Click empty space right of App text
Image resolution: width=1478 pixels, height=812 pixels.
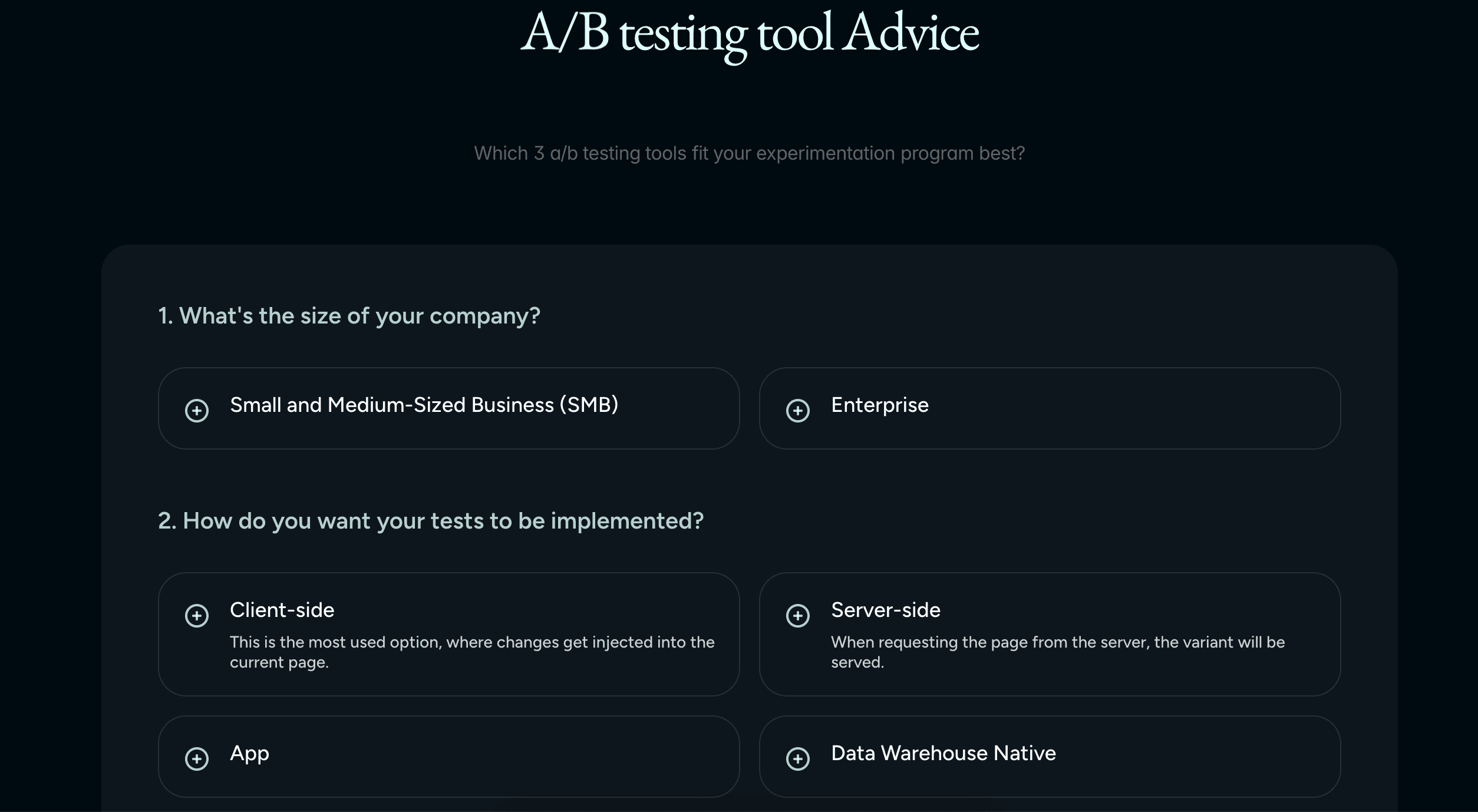coord(501,756)
